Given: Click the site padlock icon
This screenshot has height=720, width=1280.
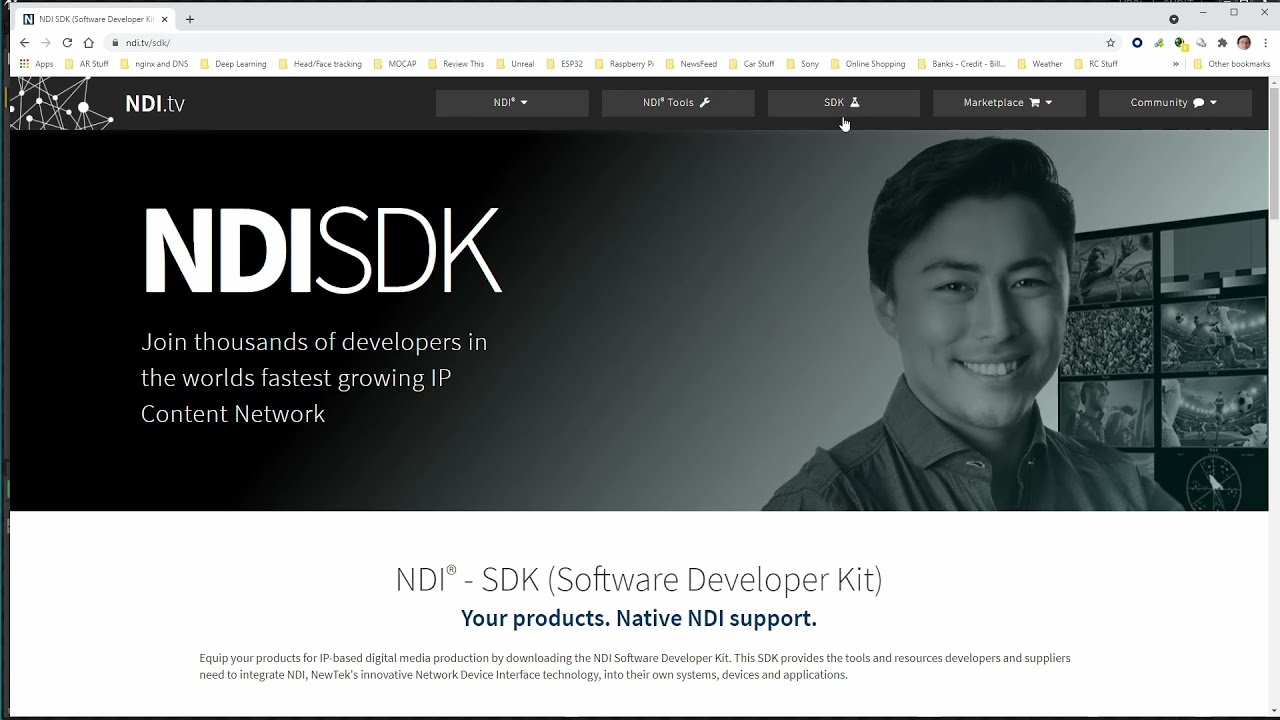Looking at the screenshot, I should pyautogui.click(x=116, y=43).
